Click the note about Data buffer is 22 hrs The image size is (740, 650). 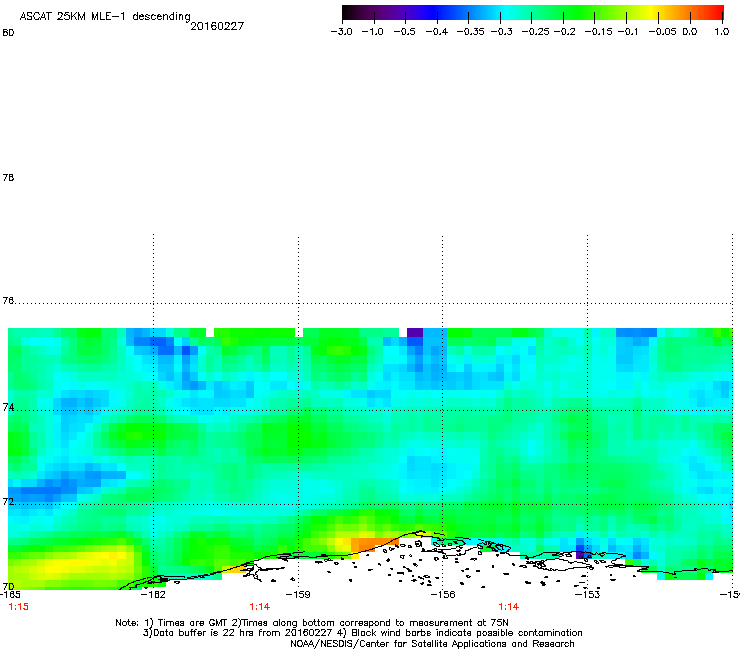pyautogui.click(x=362, y=633)
